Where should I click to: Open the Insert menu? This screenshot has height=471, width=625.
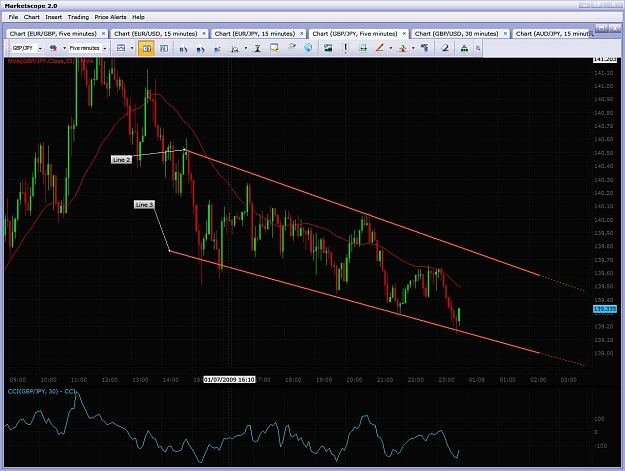tap(53, 17)
